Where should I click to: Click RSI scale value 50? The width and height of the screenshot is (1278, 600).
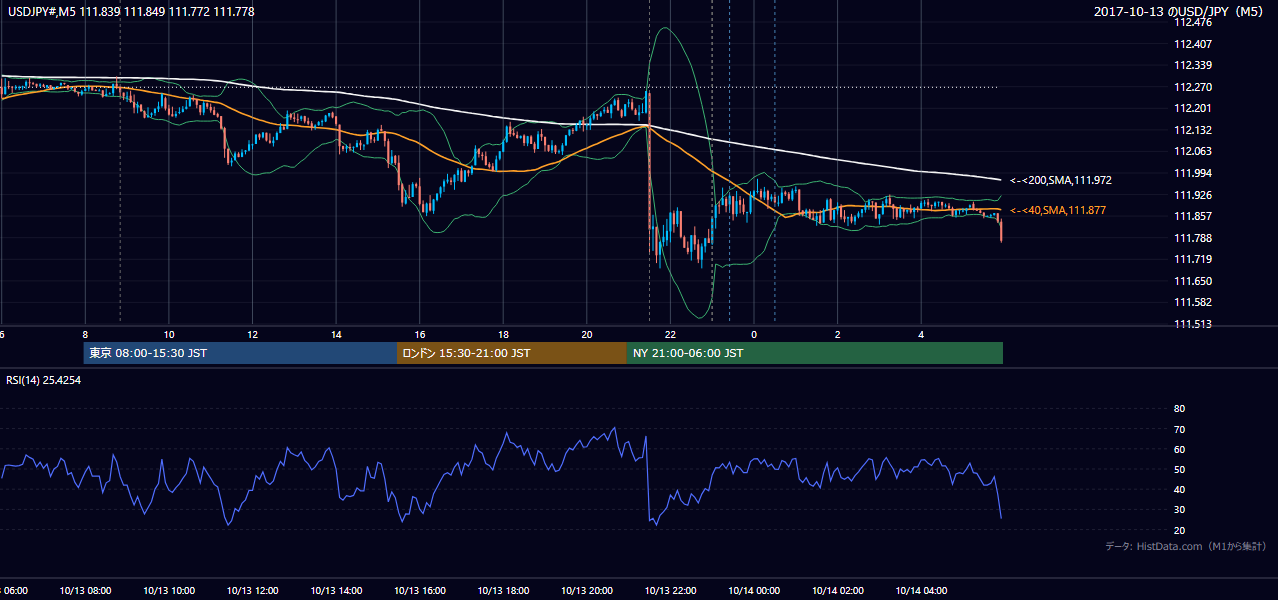(1179, 469)
